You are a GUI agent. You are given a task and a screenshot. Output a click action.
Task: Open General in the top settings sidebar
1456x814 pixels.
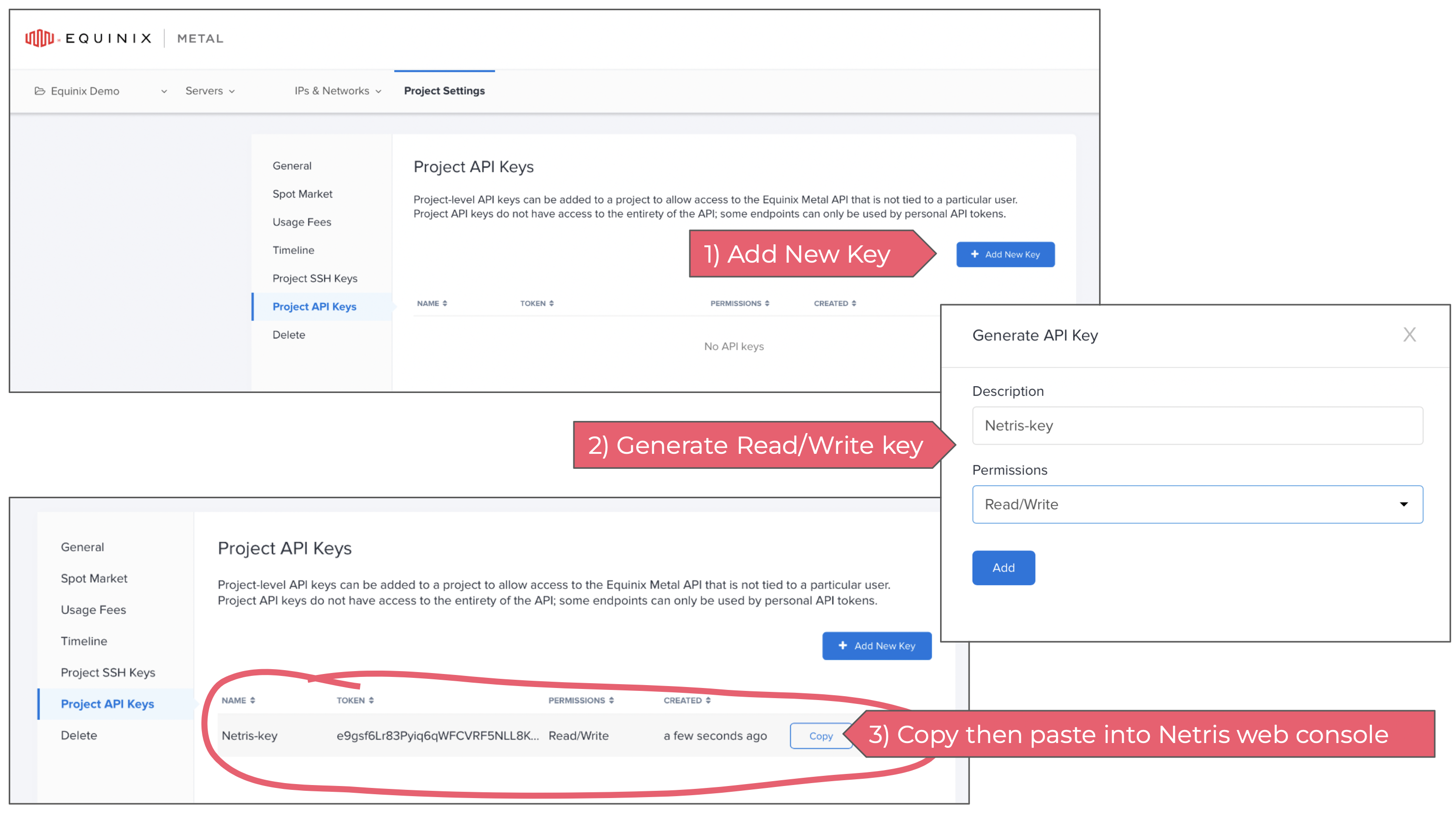point(292,166)
